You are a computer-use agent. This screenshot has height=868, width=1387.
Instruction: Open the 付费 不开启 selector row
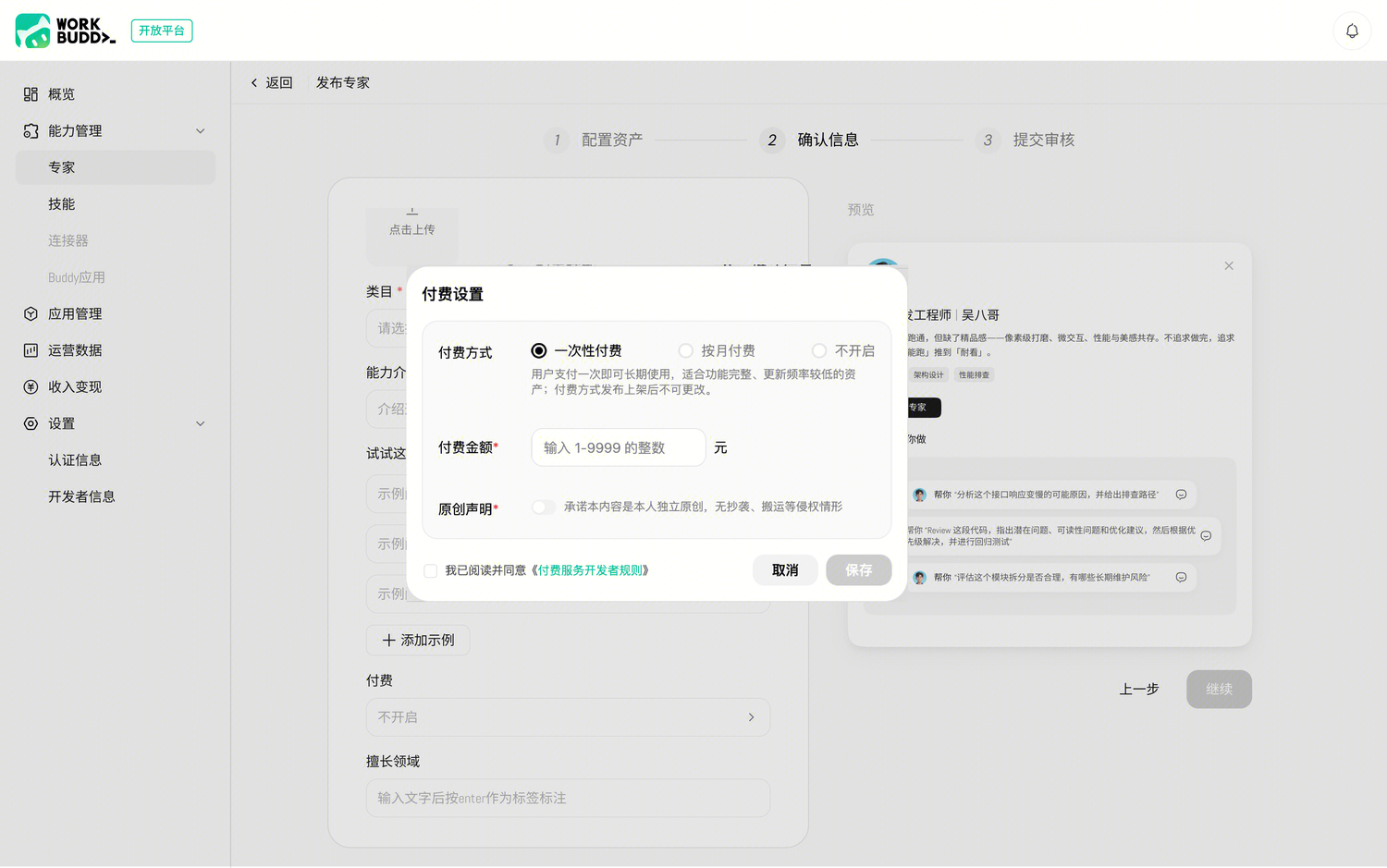point(568,717)
